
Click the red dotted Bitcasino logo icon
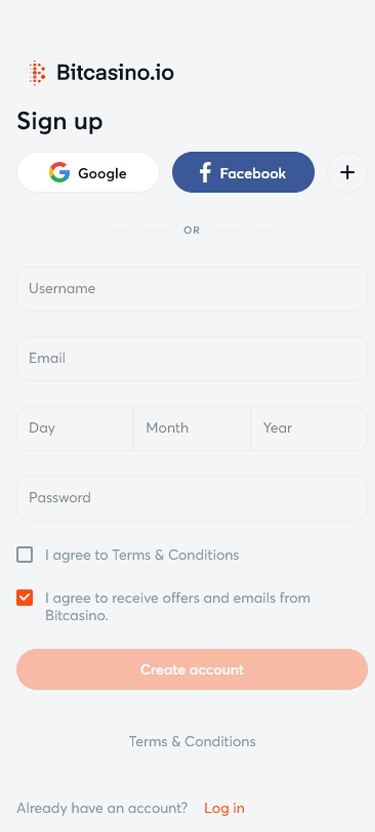coord(36,73)
